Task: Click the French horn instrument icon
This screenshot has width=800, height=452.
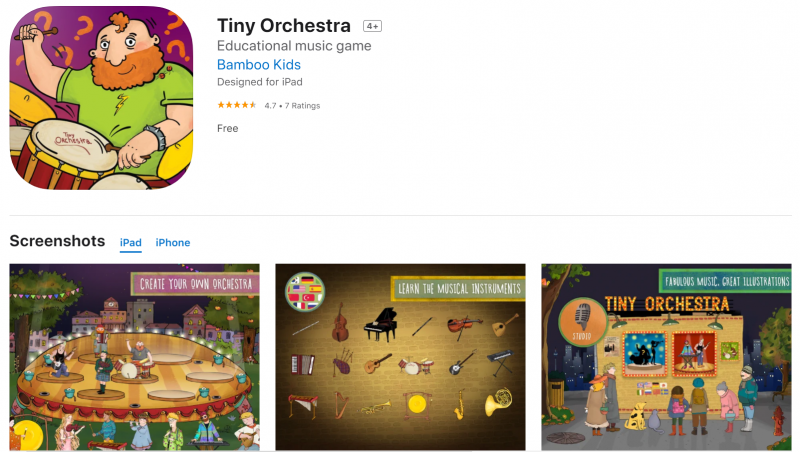Action: coord(498,401)
